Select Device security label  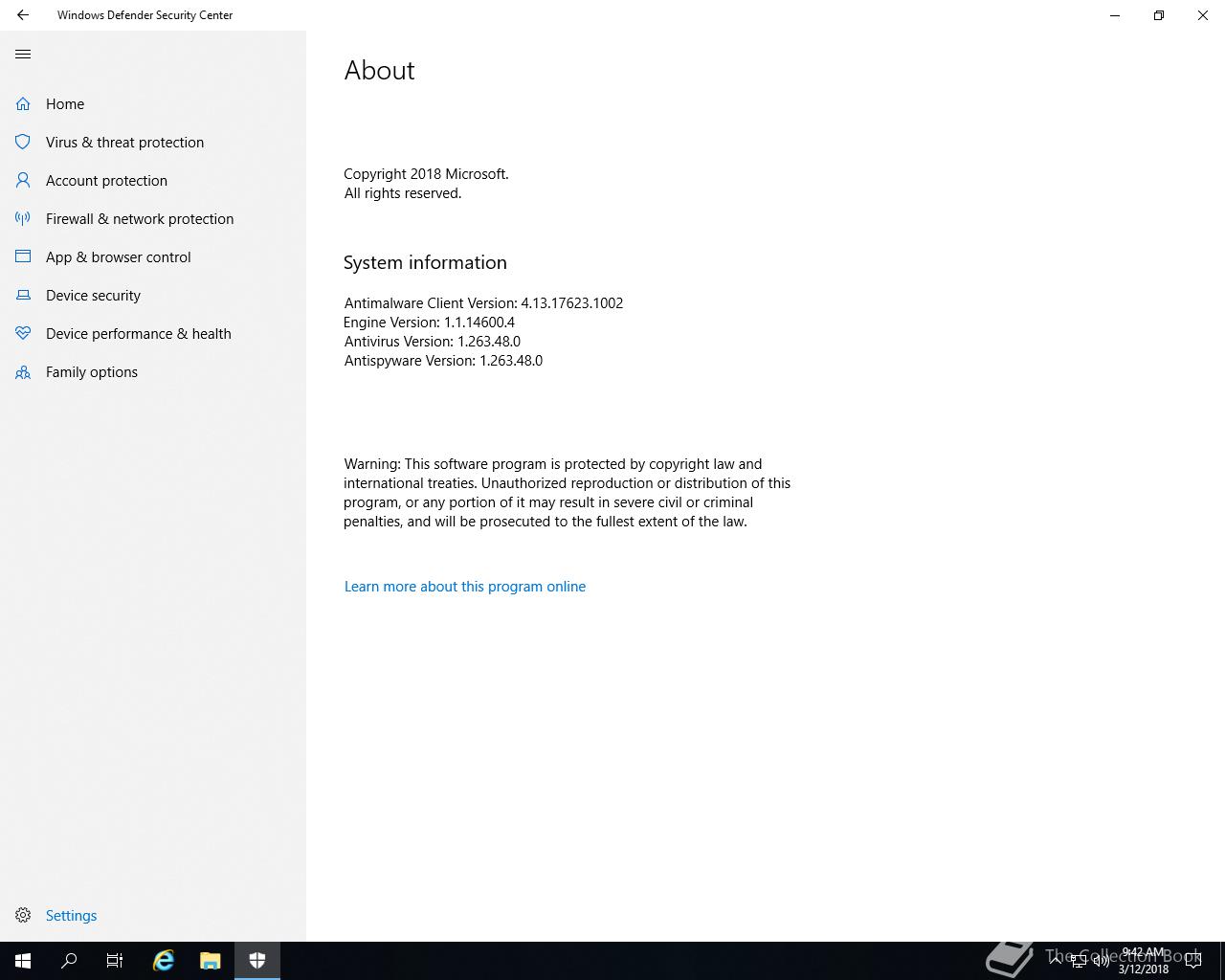click(x=93, y=295)
